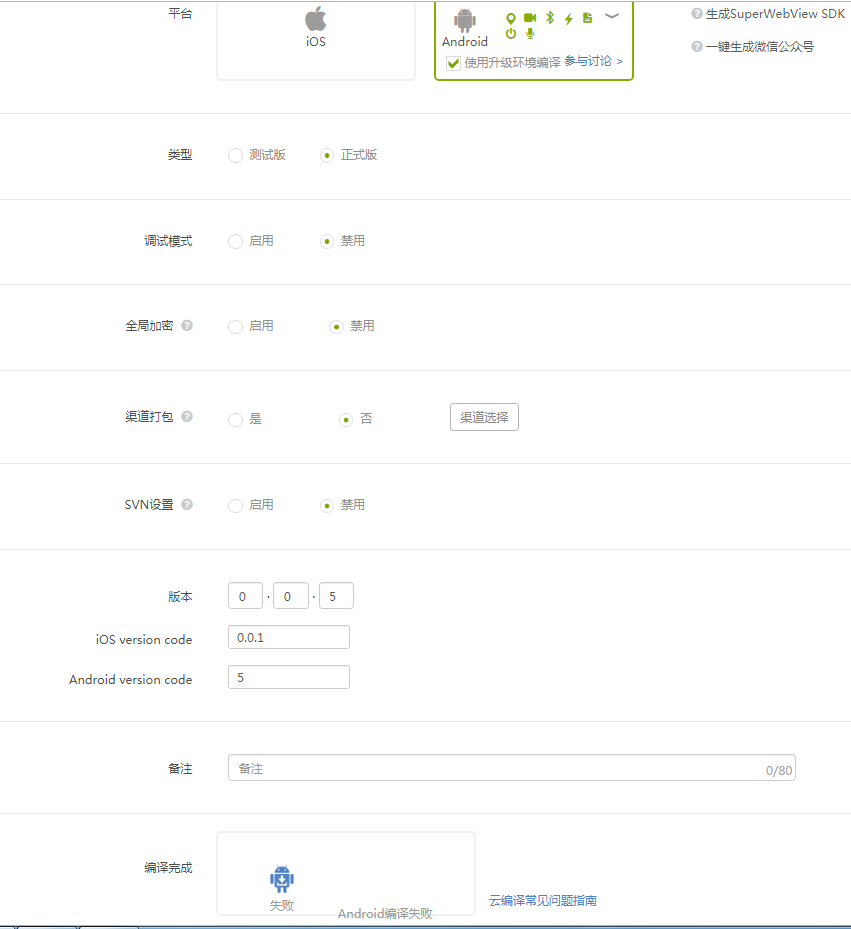Image resolution: width=851 pixels, height=929 pixels.
Task: Click the 渠道选择 button
Action: 484,418
